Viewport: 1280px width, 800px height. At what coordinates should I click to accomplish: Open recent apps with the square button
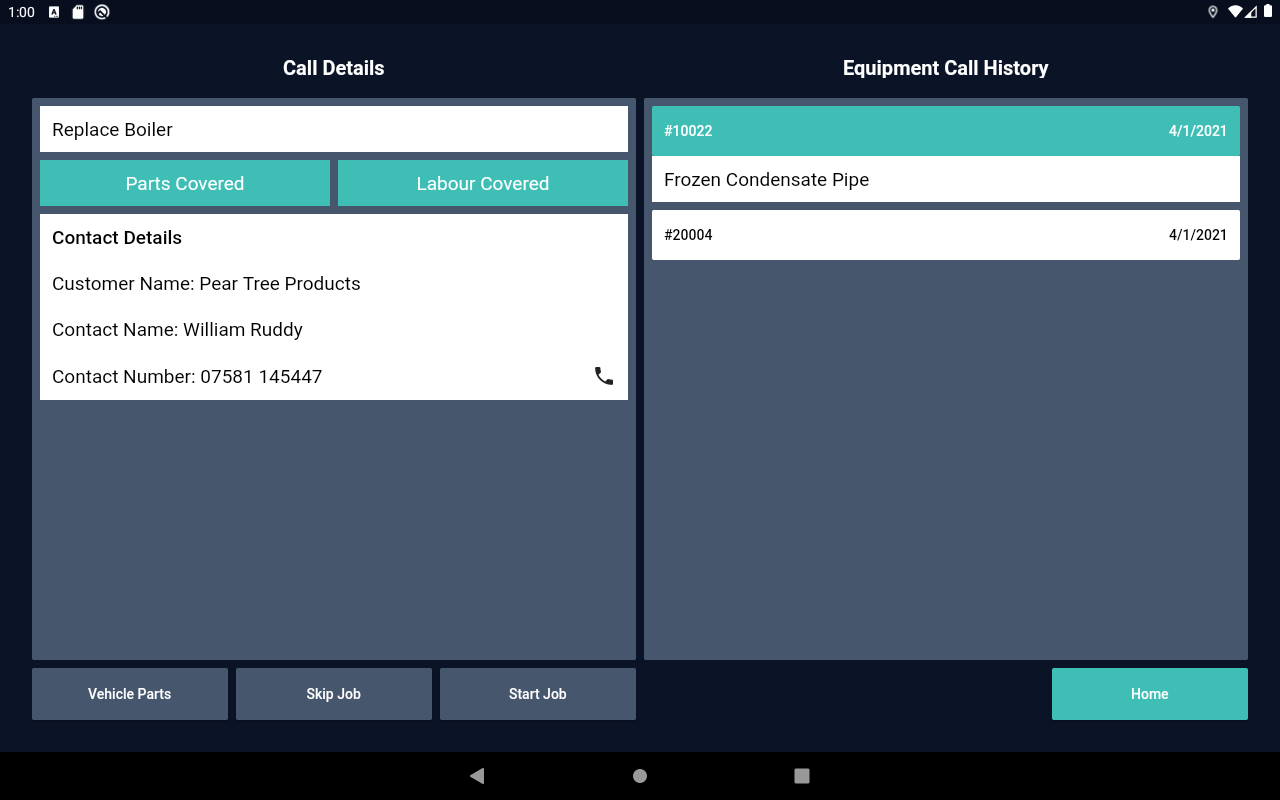pos(802,776)
